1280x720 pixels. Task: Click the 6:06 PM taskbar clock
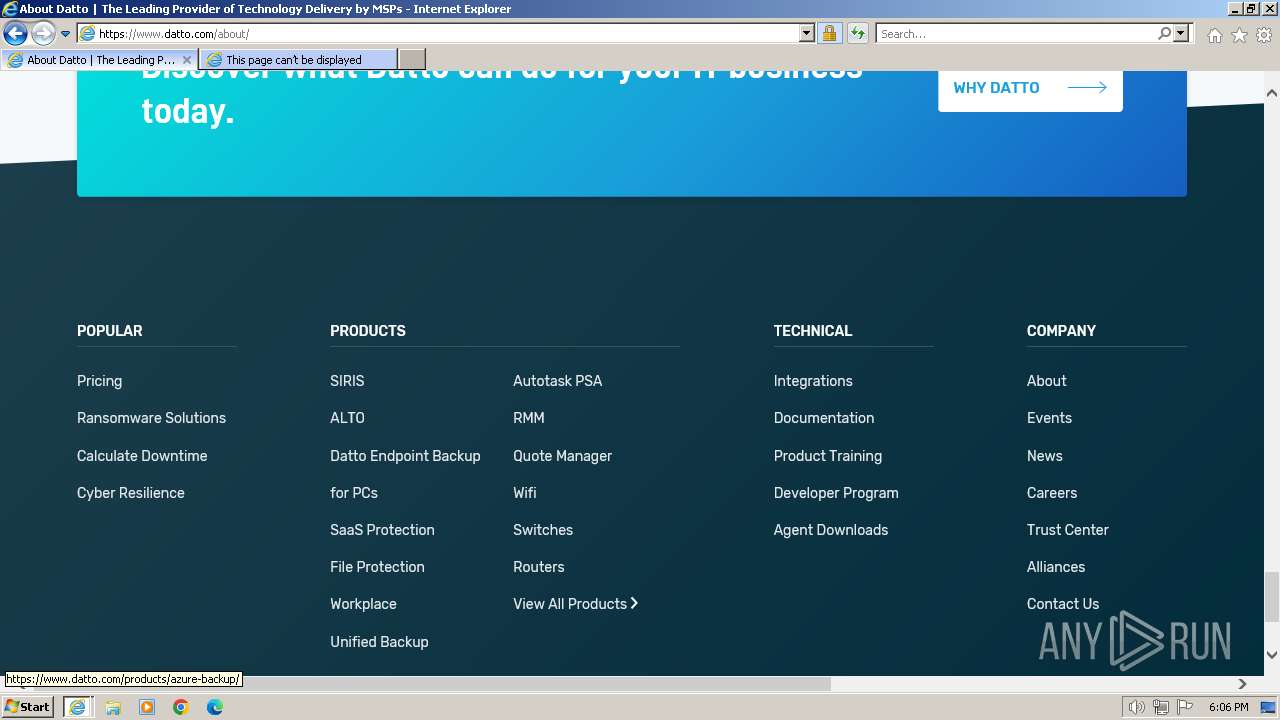coord(1228,707)
